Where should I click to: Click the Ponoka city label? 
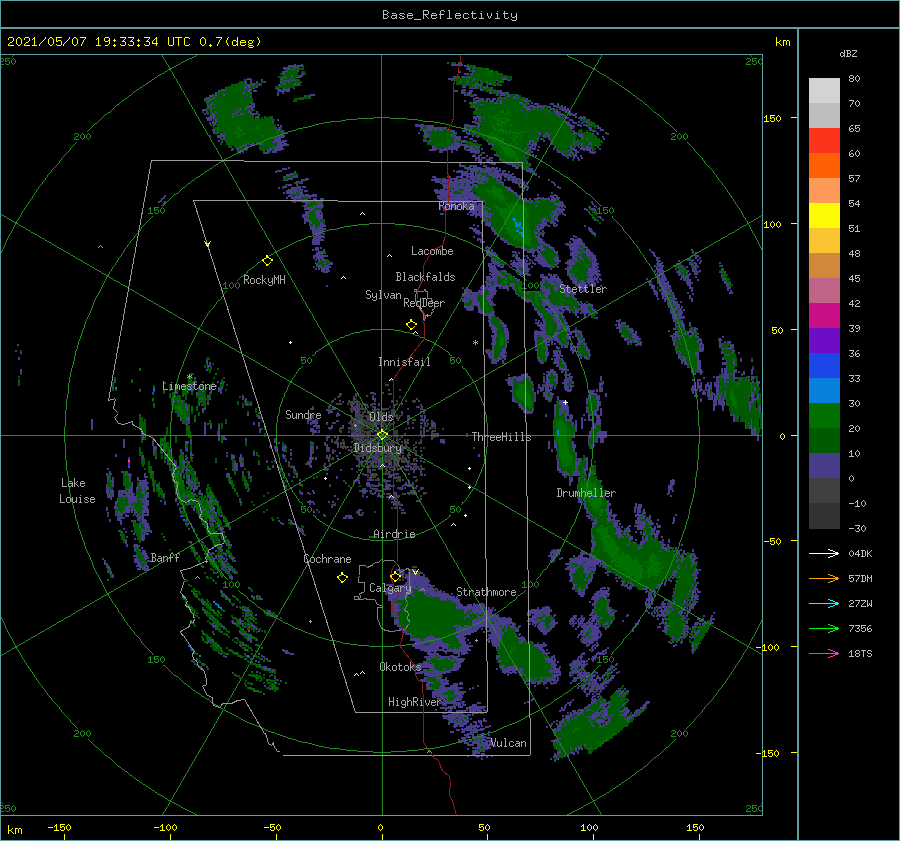(x=456, y=206)
